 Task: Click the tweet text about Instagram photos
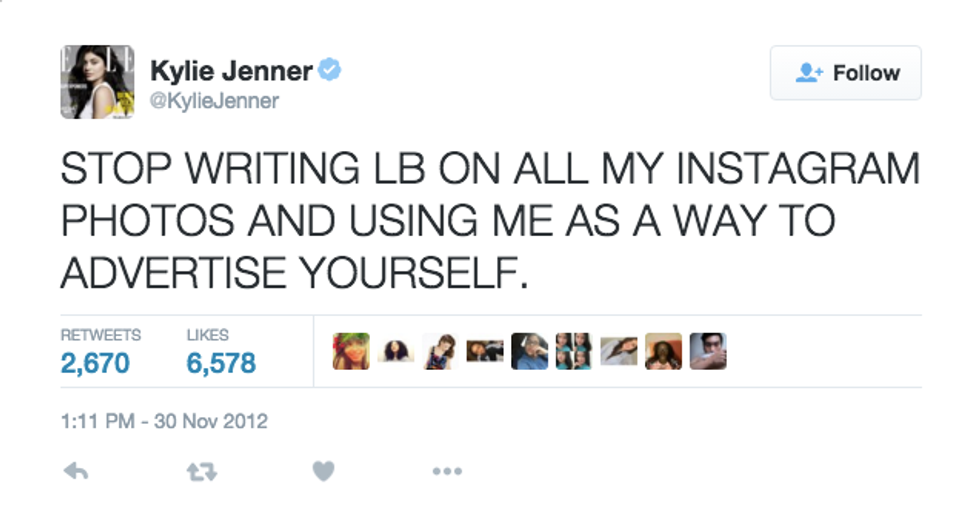tap(490, 220)
